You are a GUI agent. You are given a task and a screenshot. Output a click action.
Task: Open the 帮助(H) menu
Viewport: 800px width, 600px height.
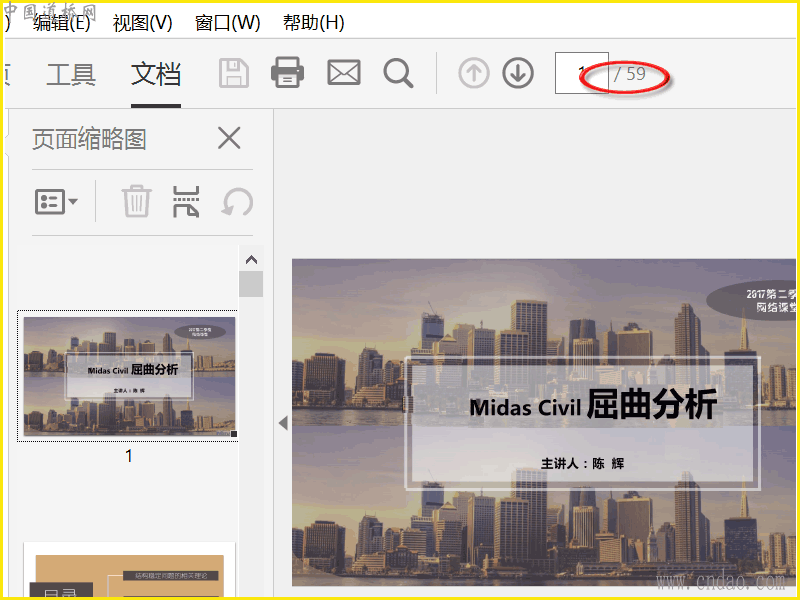[x=314, y=22]
